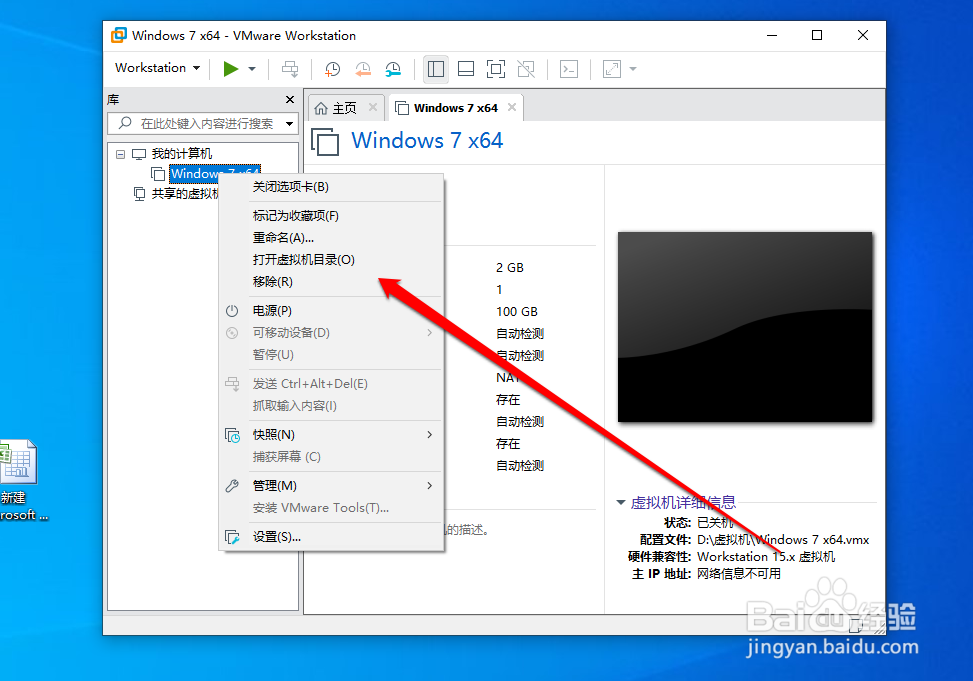This screenshot has width=973, height=681.
Task: Choose 标记为收藏项(F) menu entry
Action: click(x=331, y=215)
